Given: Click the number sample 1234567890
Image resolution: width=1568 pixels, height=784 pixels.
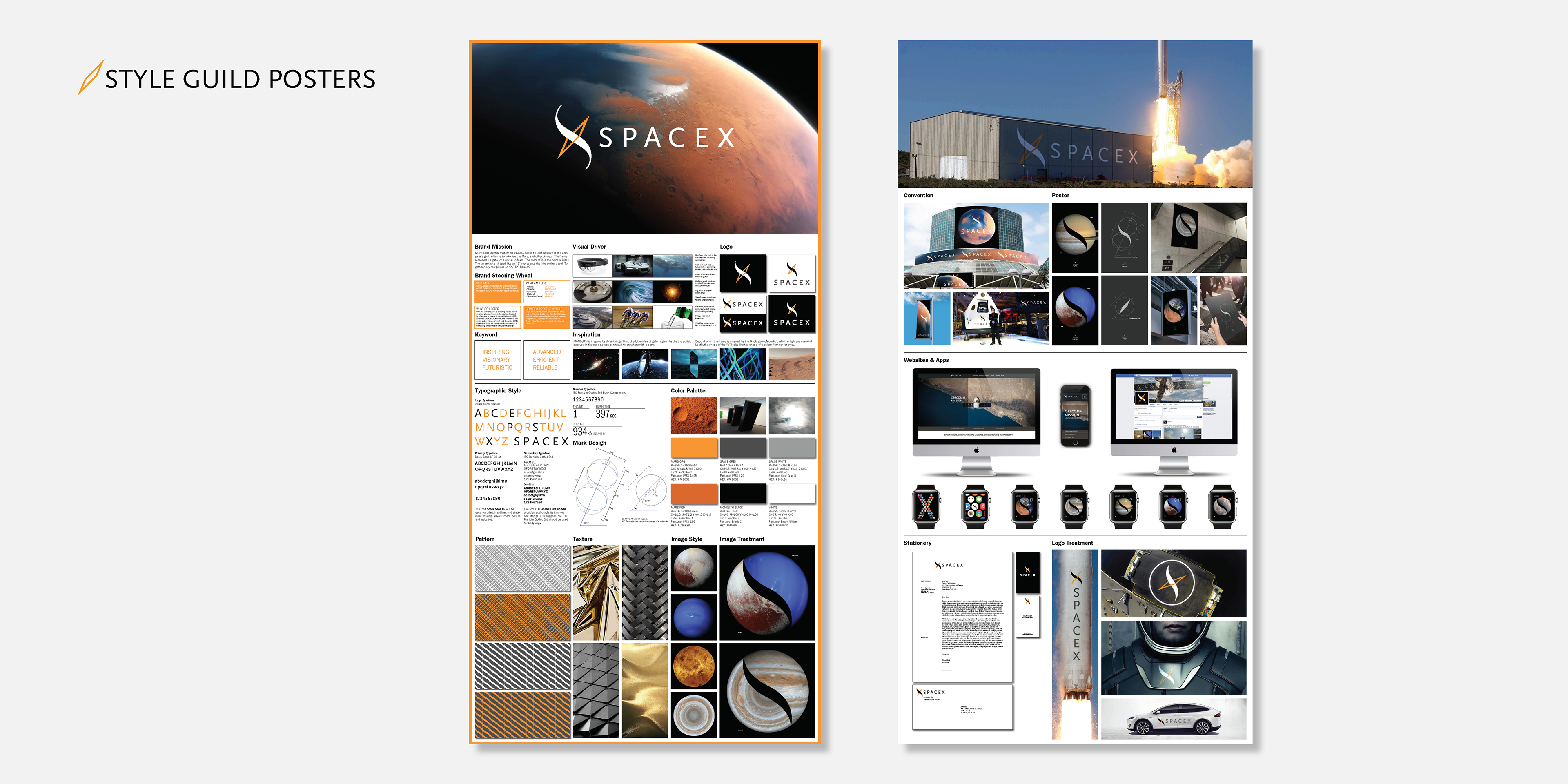Looking at the screenshot, I should coord(588,400).
